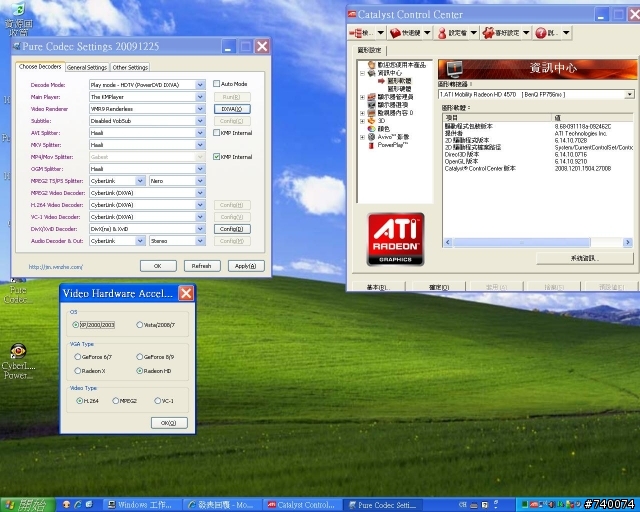Switch to Windows Task Manager taskbar item
This screenshot has height=512, width=640.
139,505
